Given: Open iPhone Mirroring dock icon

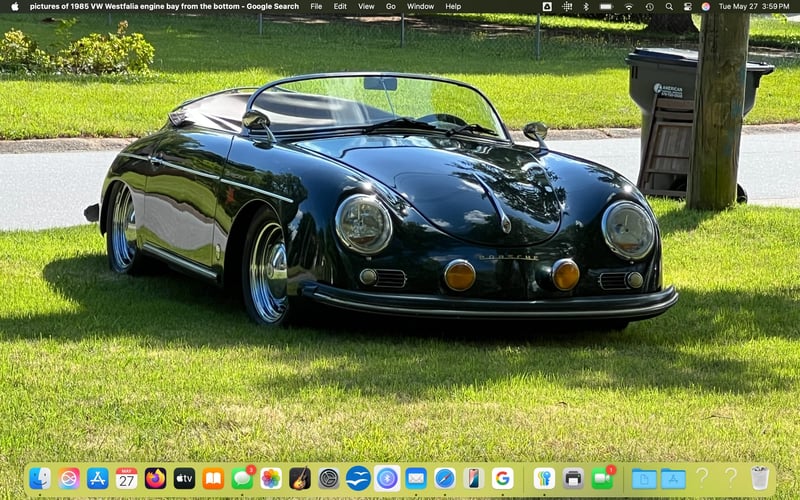Looking at the screenshot, I should click(474, 478).
